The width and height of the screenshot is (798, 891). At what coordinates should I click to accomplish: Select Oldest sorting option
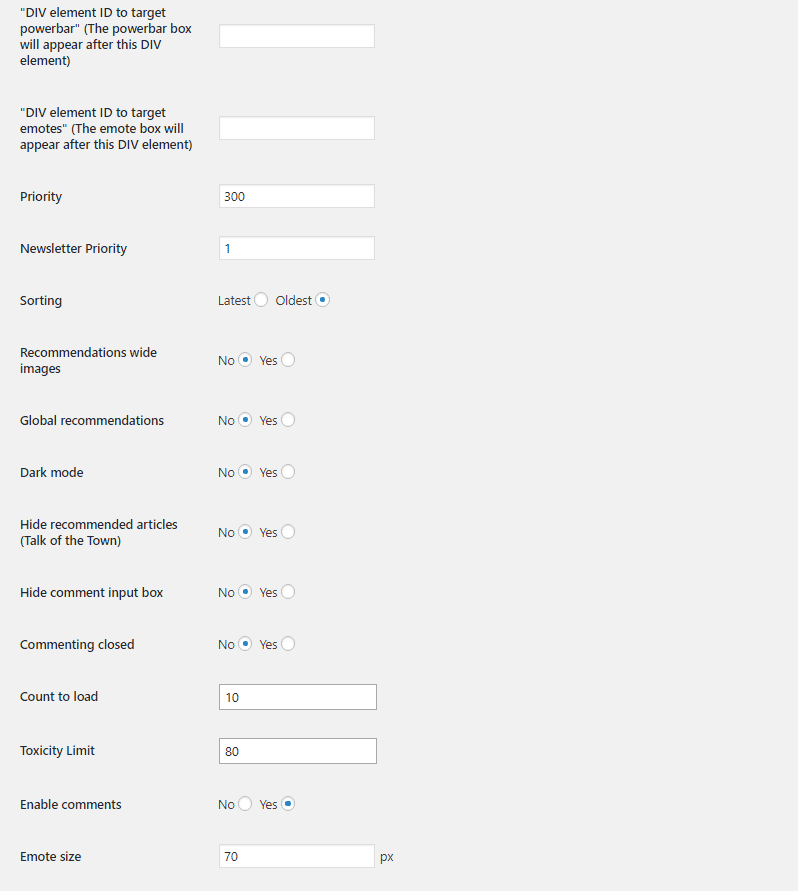pyautogui.click(x=322, y=300)
